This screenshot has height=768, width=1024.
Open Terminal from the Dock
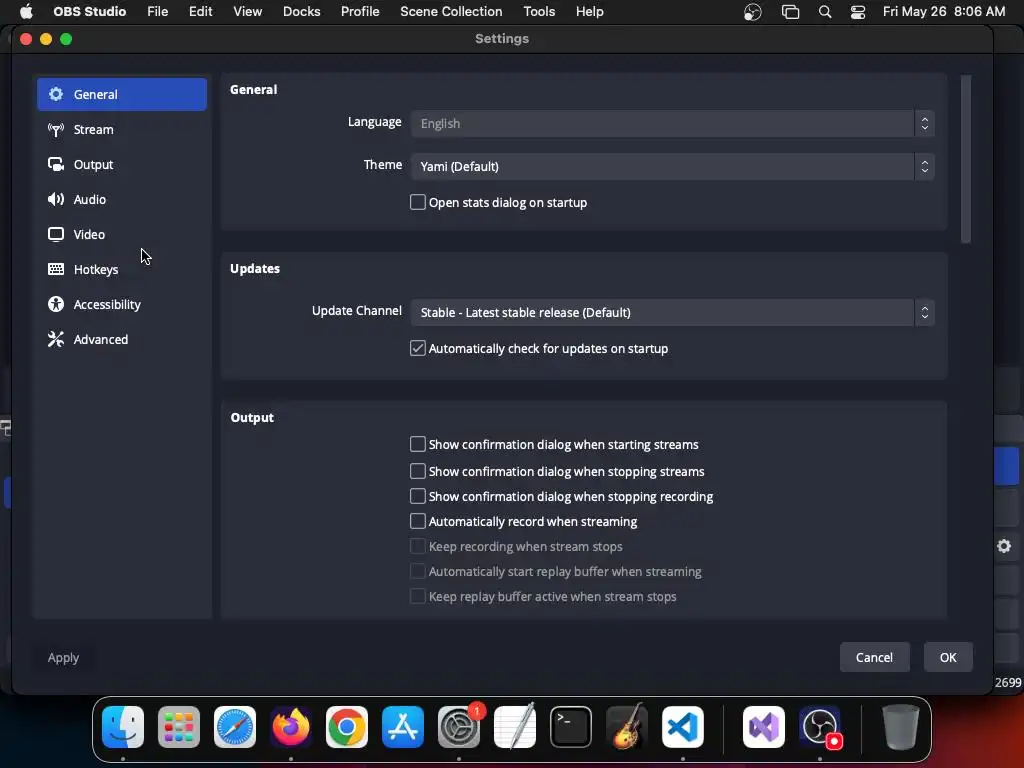pyautogui.click(x=571, y=727)
